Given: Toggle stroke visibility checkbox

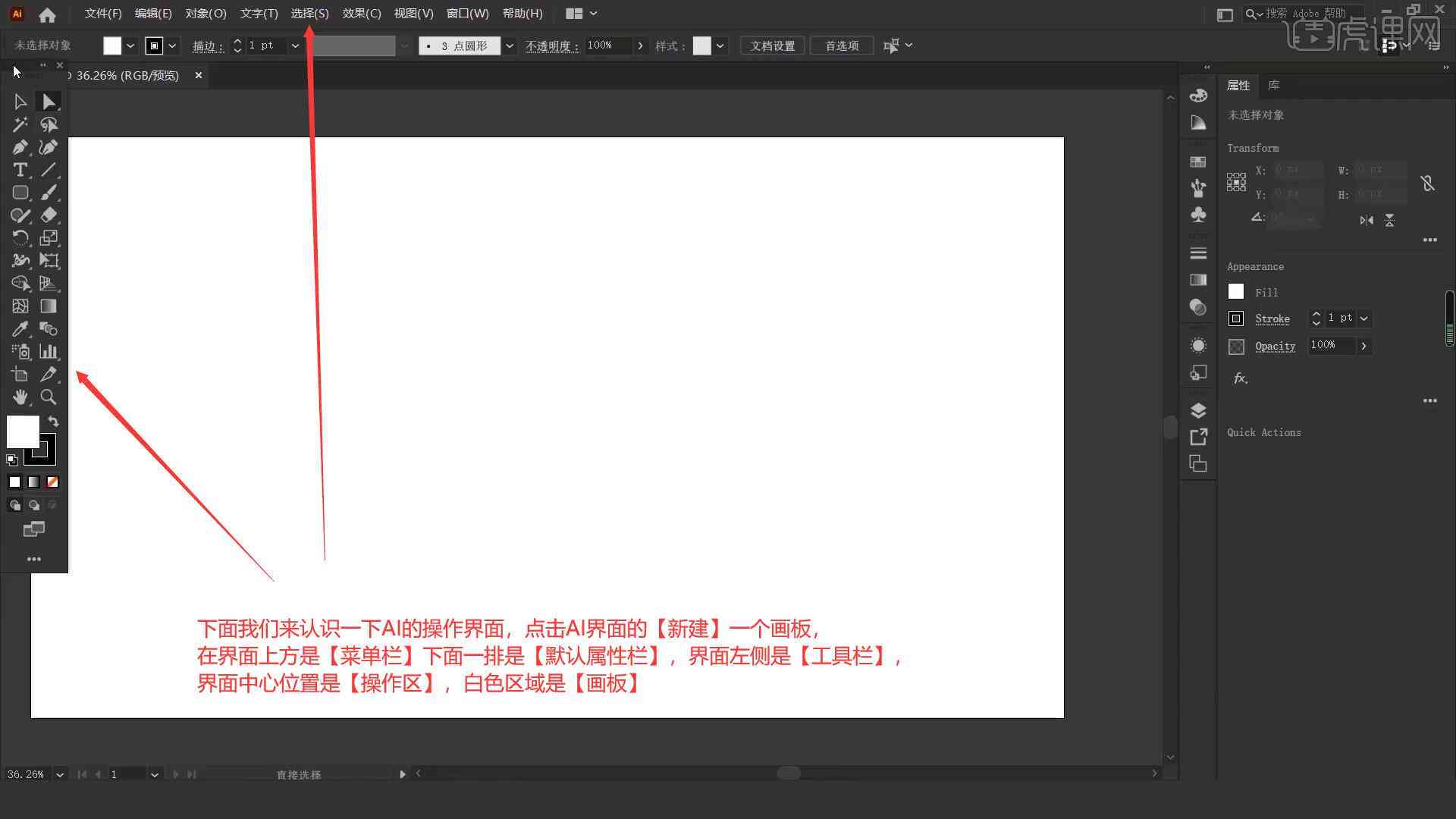Looking at the screenshot, I should (x=1235, y=318).
